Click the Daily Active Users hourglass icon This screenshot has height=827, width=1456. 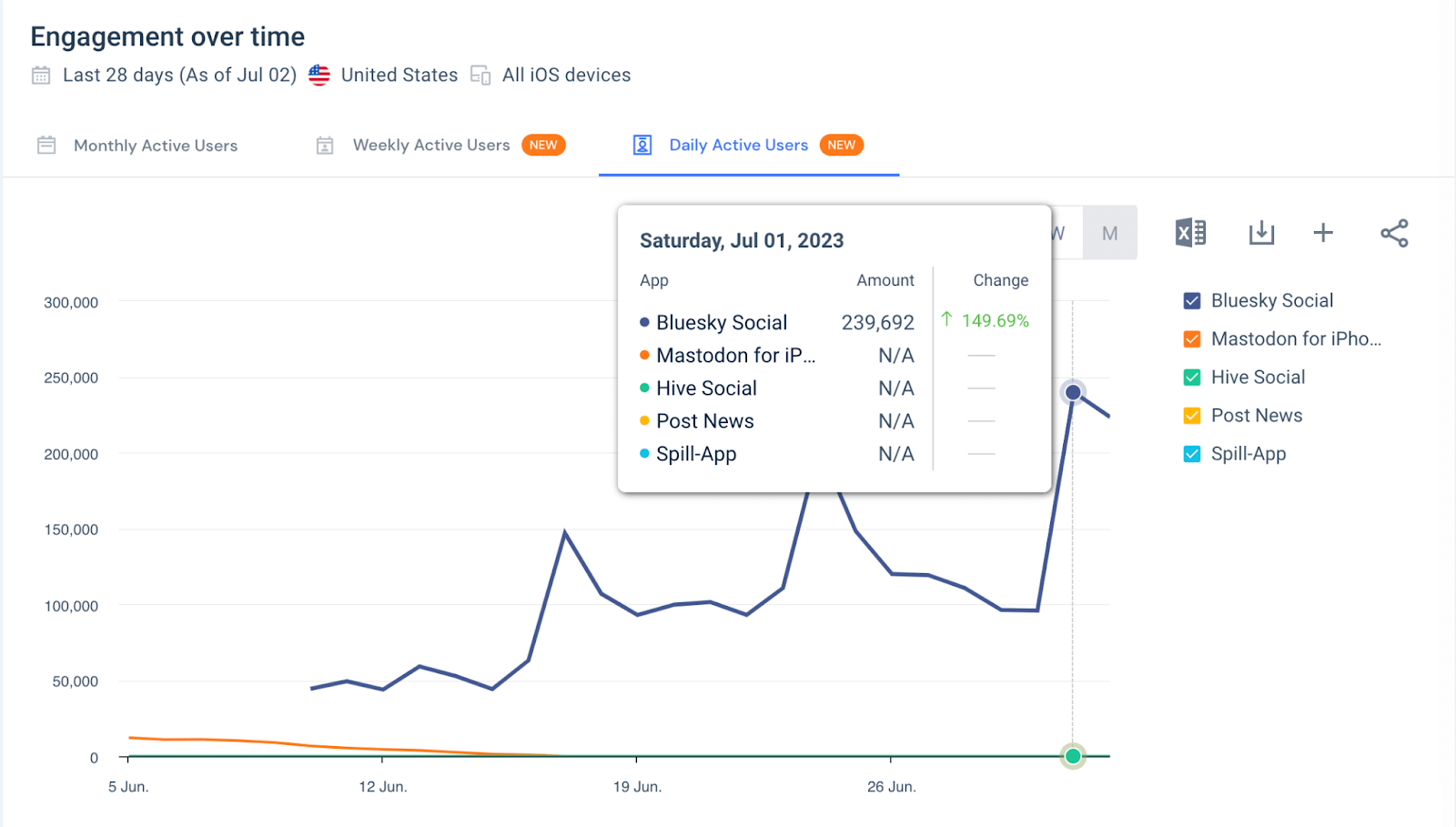pyautogui.click(x=642, y=145)
